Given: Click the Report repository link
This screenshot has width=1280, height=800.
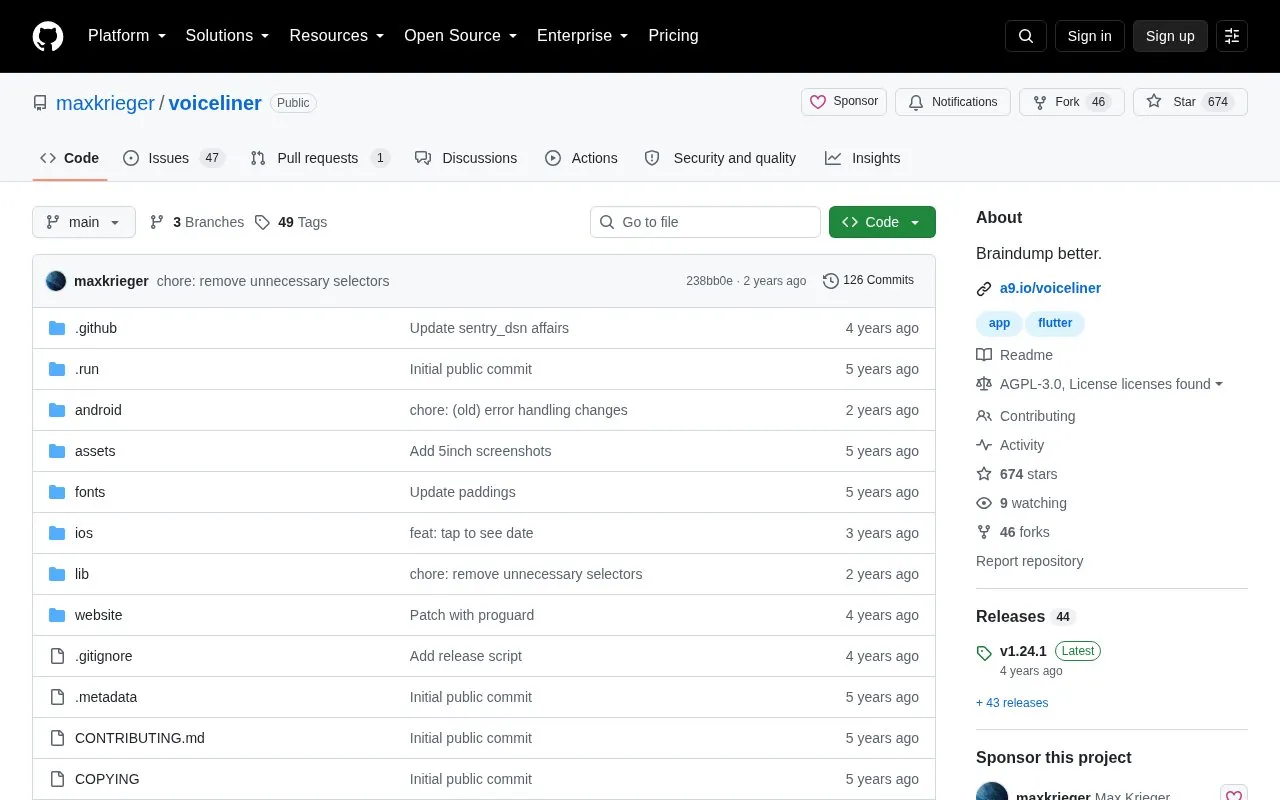Looking at the screenshot, I should (1029, 561).
